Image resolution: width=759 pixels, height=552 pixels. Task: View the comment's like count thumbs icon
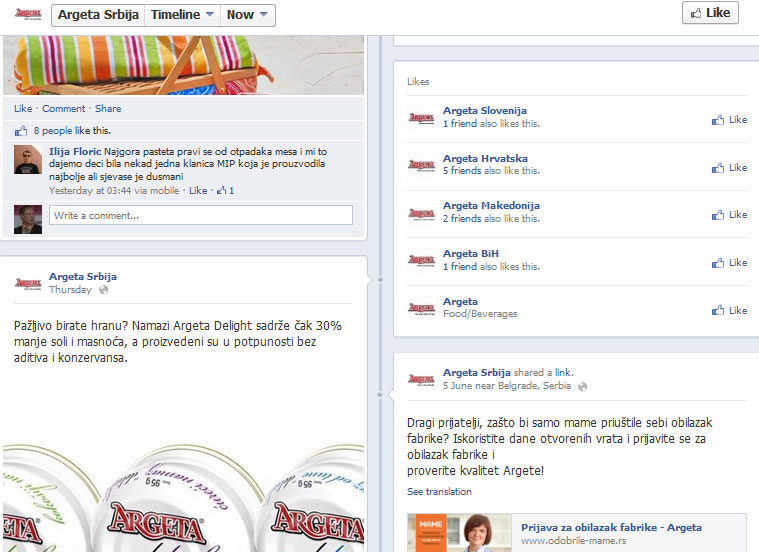pos(222,190)
